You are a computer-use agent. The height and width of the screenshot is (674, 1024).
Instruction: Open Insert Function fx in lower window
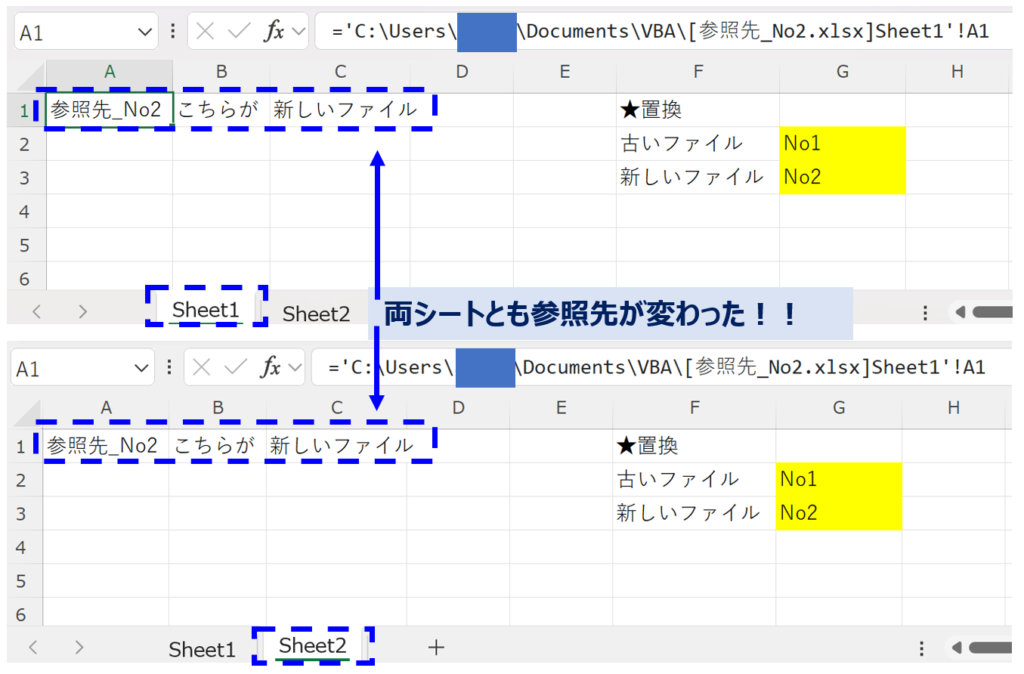point(270,367)
